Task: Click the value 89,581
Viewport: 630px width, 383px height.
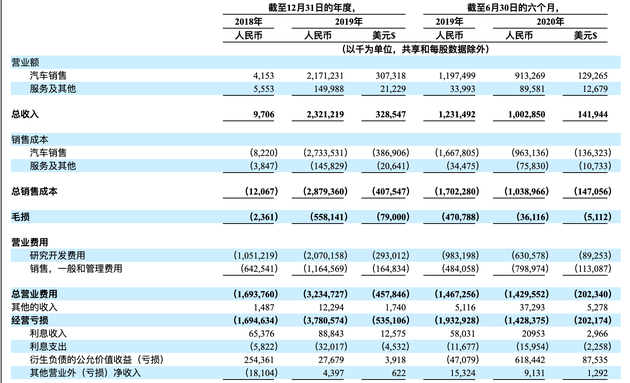Action: [532, 89]
